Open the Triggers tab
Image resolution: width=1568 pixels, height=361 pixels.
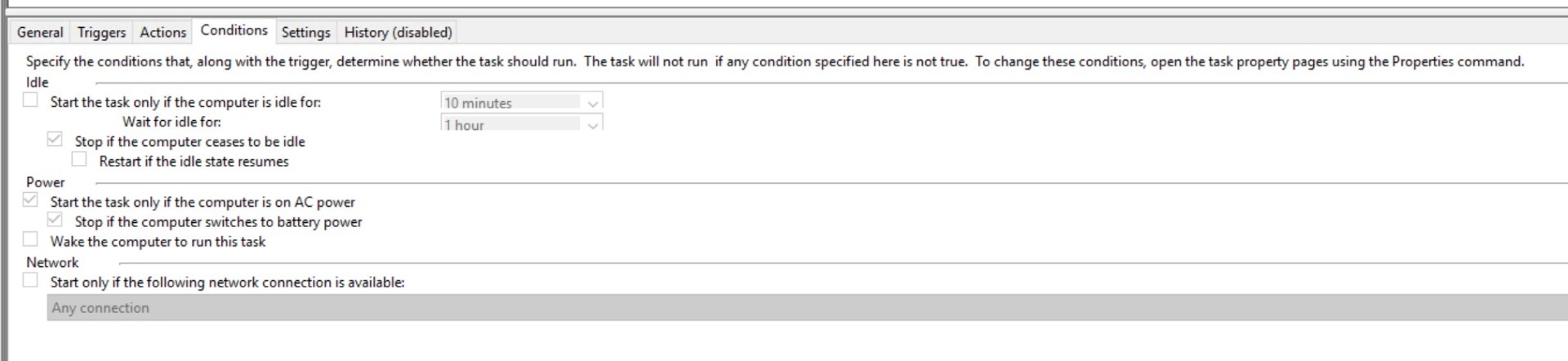(x=101, y=33)
